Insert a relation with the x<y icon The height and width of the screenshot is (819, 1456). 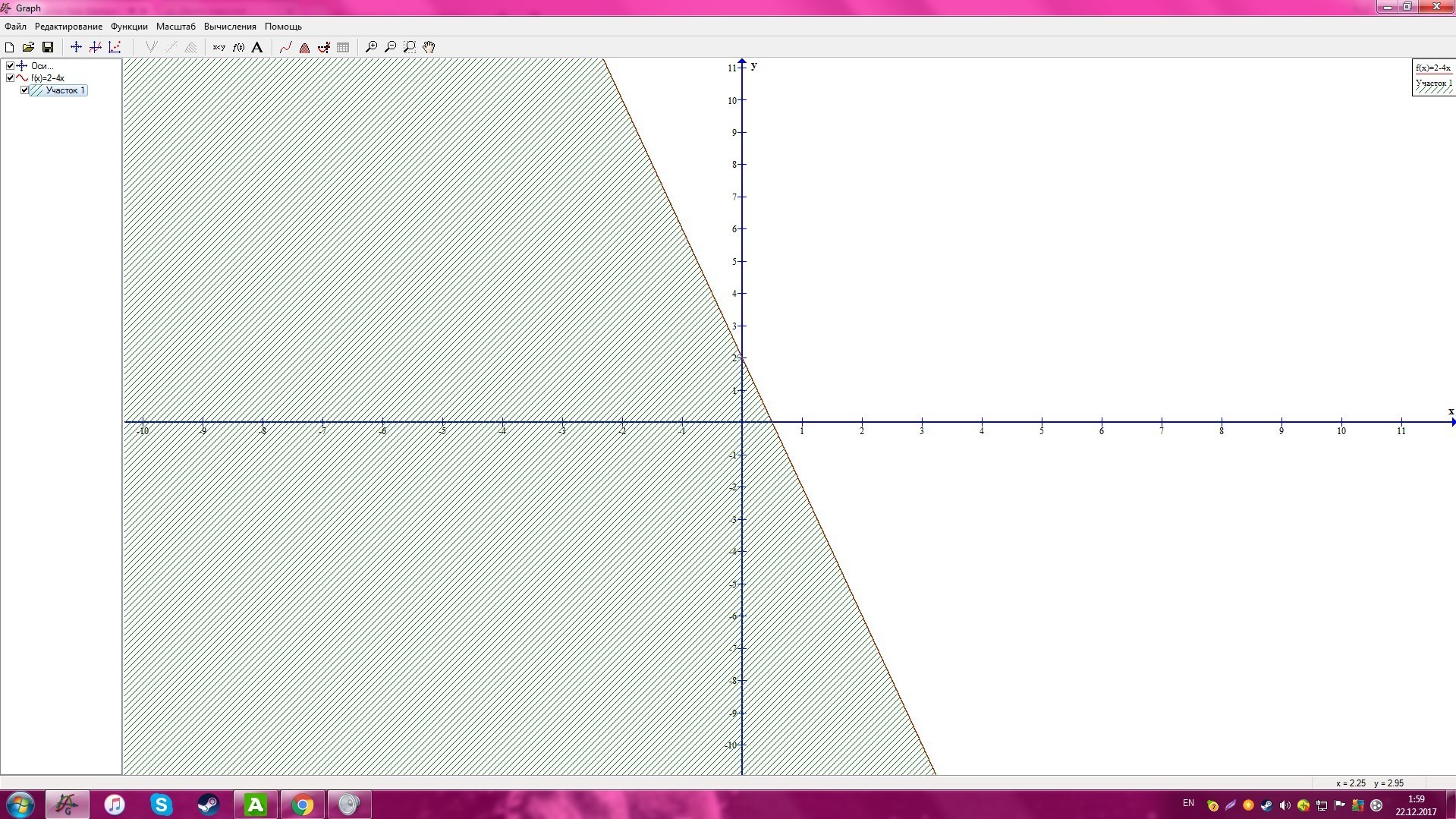tap(219, 47)
